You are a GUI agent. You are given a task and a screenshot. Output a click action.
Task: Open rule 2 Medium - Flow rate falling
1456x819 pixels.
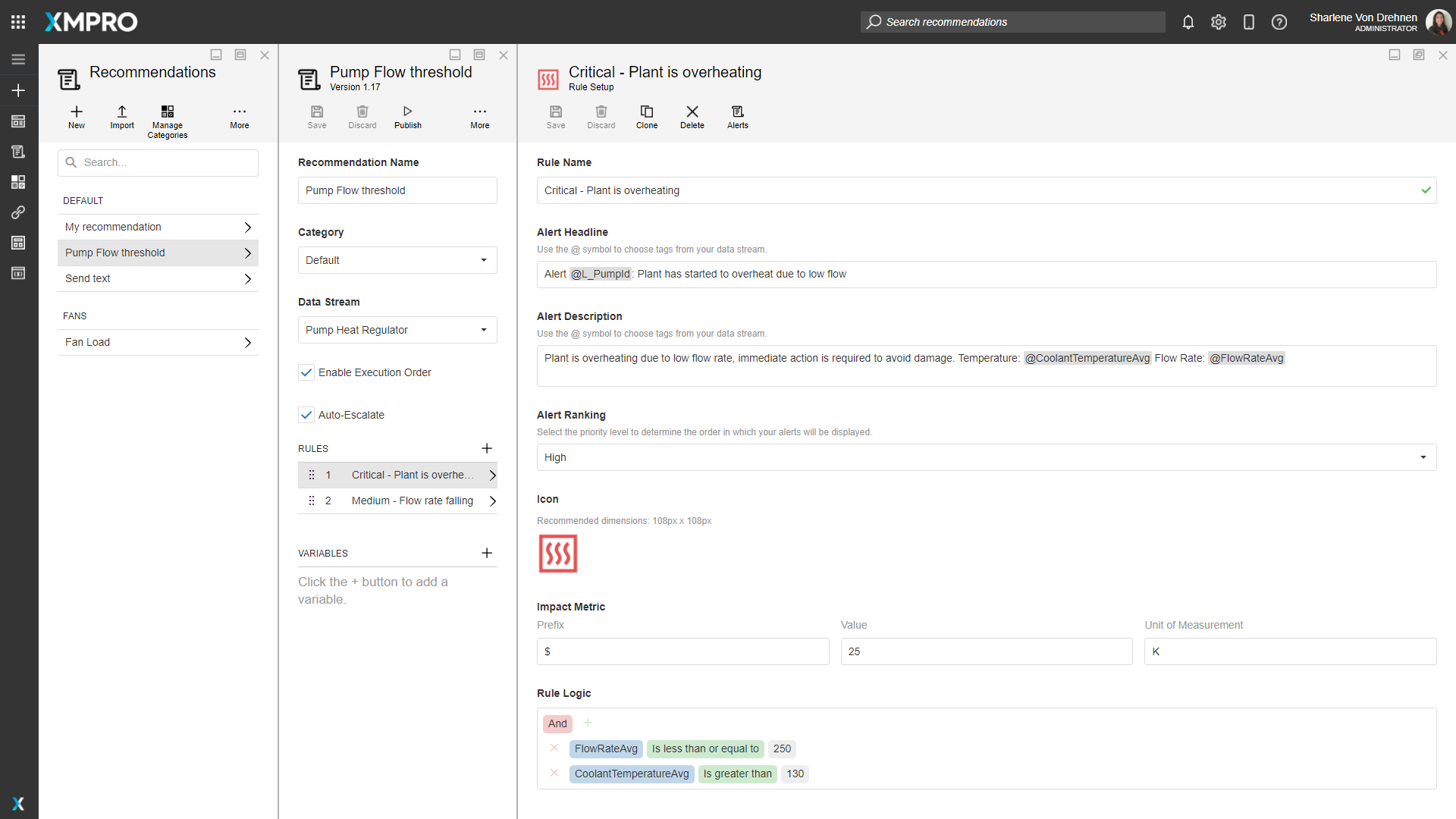coord(397,500)
